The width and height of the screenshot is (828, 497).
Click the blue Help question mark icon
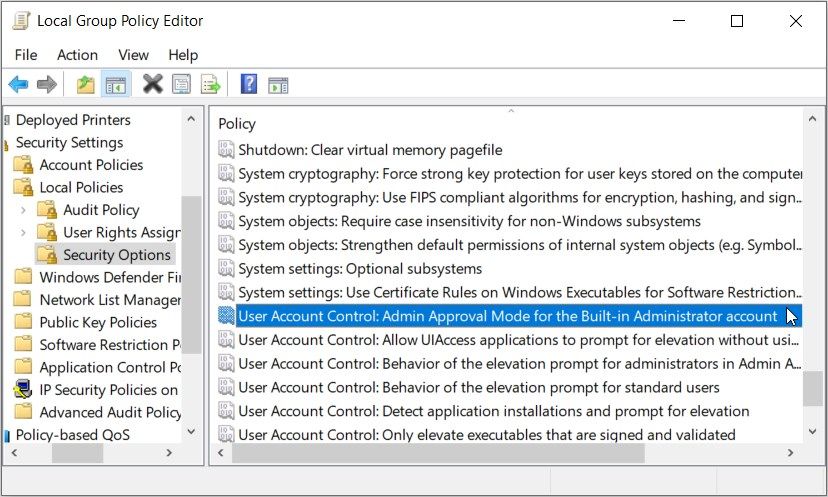coord(249,84)
